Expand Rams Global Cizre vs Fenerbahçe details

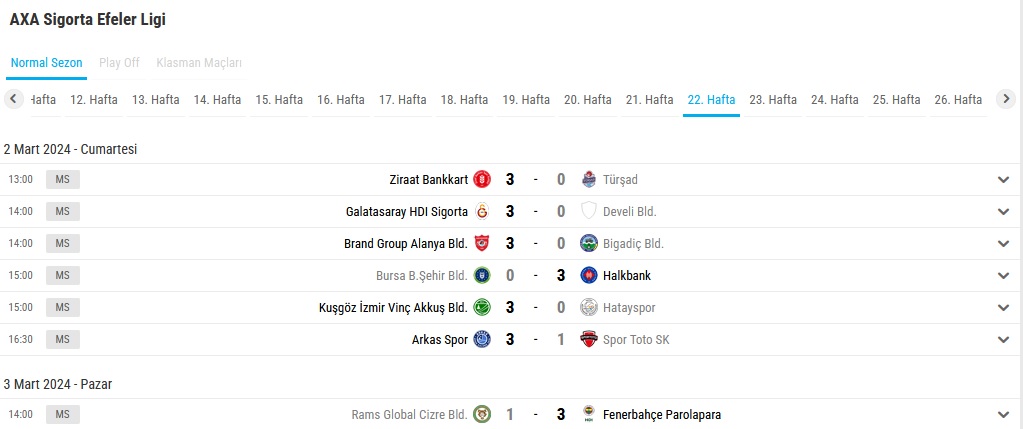click(1003, 415)
